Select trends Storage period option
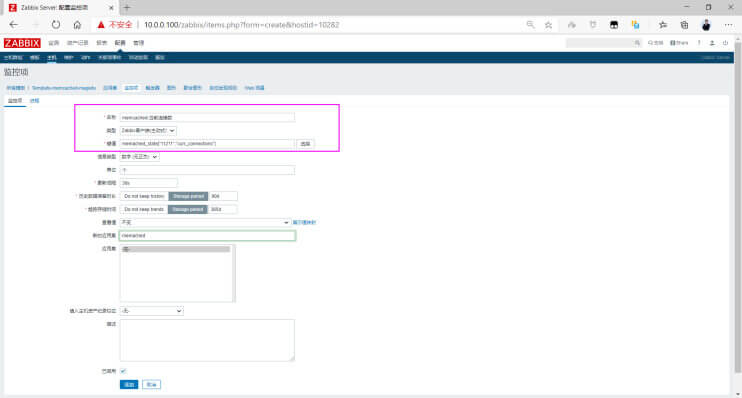Viewport: 742px width, 398px height. tap(188, 209)
